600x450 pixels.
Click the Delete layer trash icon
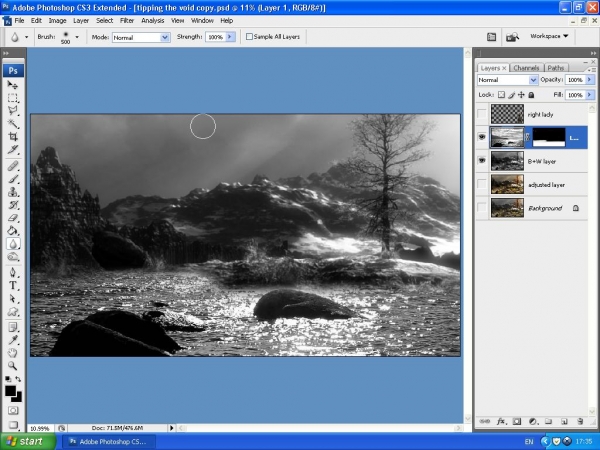click(580, 421)
